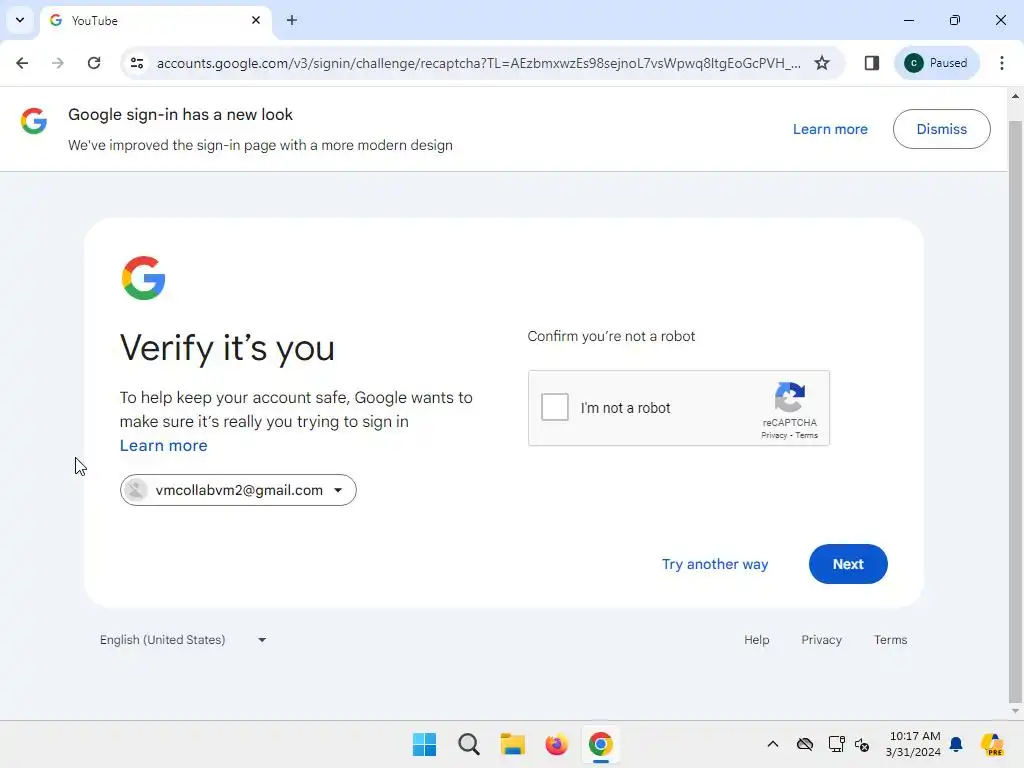Expand the vmcollabvm2@gmail.com account selector
1024x768 pixels.
238,490
